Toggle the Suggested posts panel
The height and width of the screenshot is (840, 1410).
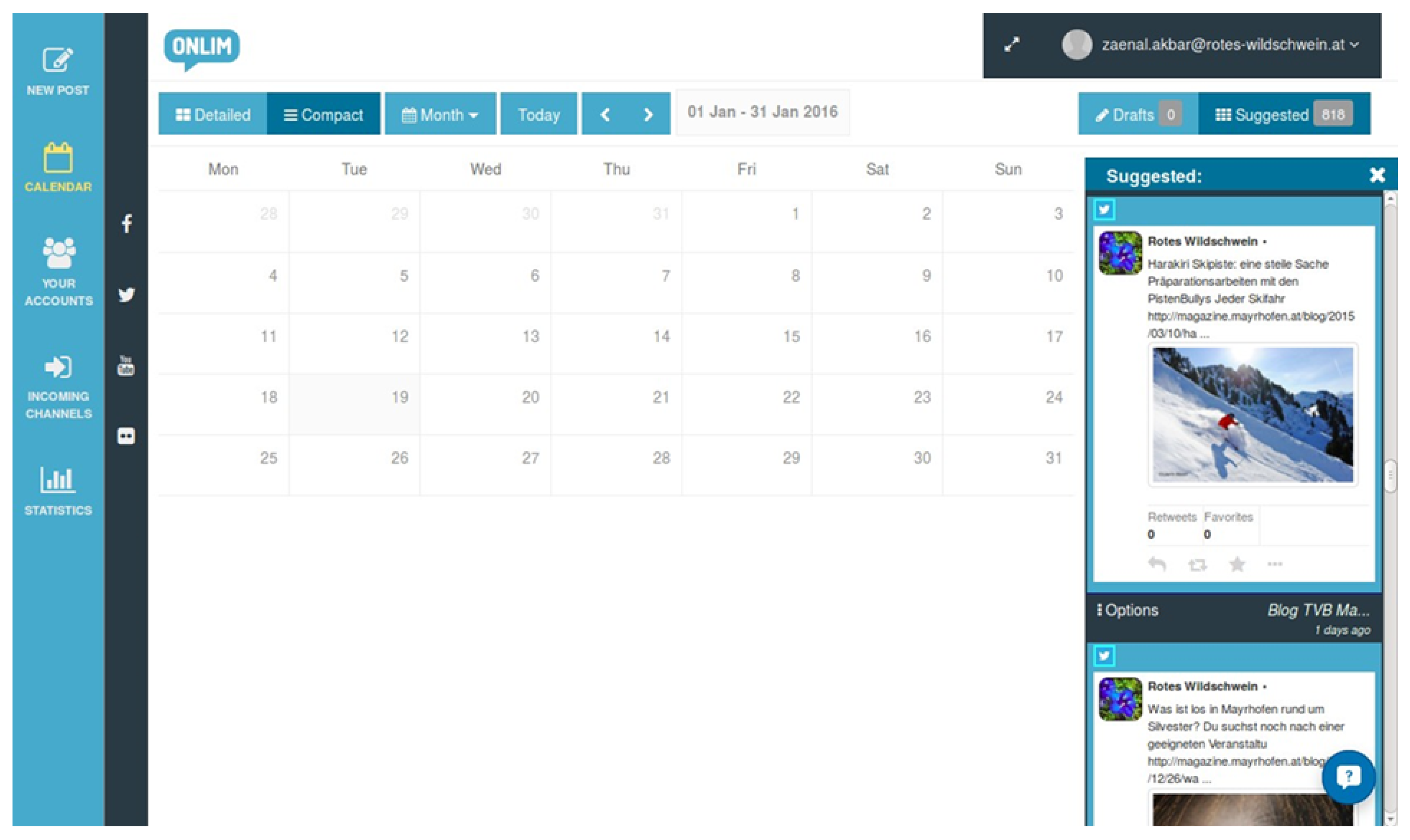(1283, 115)
